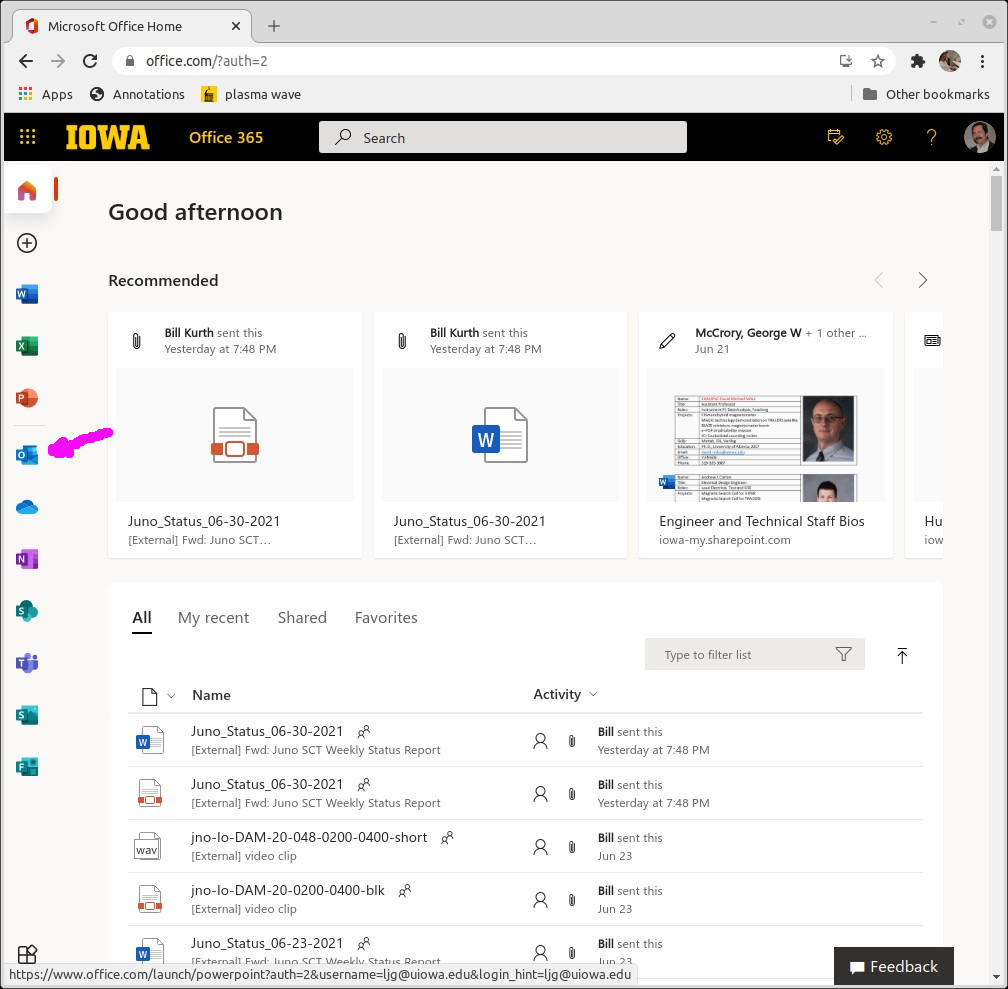Open the recommended PowerPoint Juno_Status_06-30-2021 card

click(x=235, y=435)
